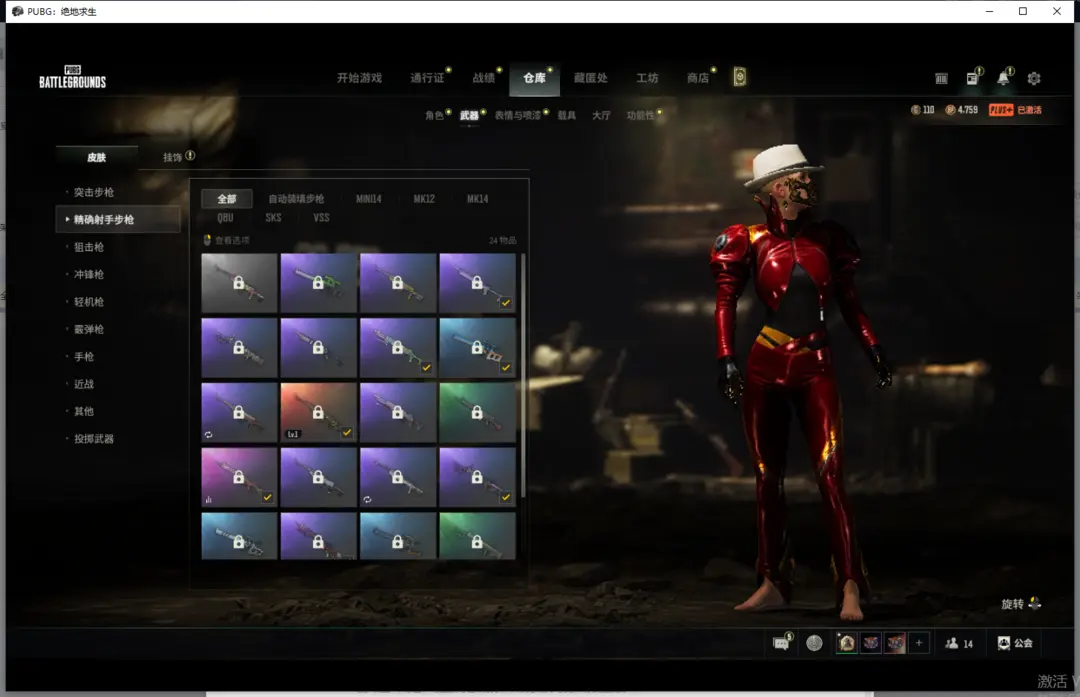Open the barcode-style icon in top bar
This screenshot has width=1080, height=697.
click(941, 79)
